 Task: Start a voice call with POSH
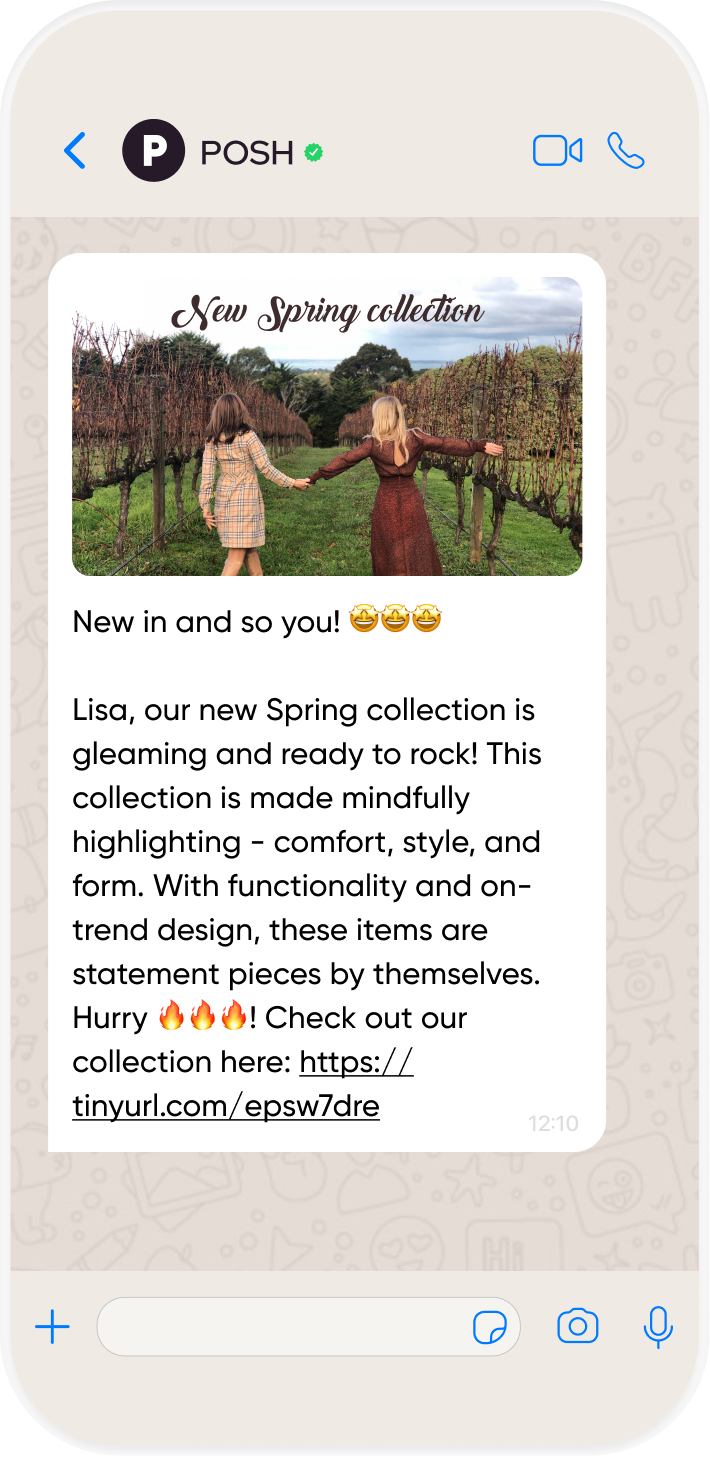point(626,151)
